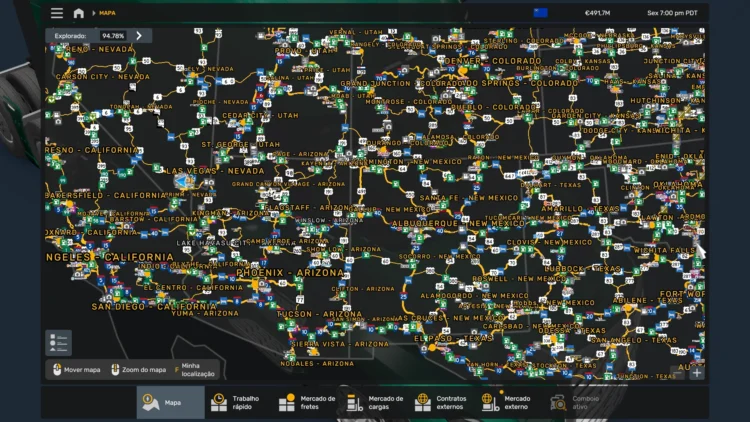This screenshot has width=750, height=422.
Task: Select SAN DIEGO - CALIFORNIA city label
Action: coord(154,307)
